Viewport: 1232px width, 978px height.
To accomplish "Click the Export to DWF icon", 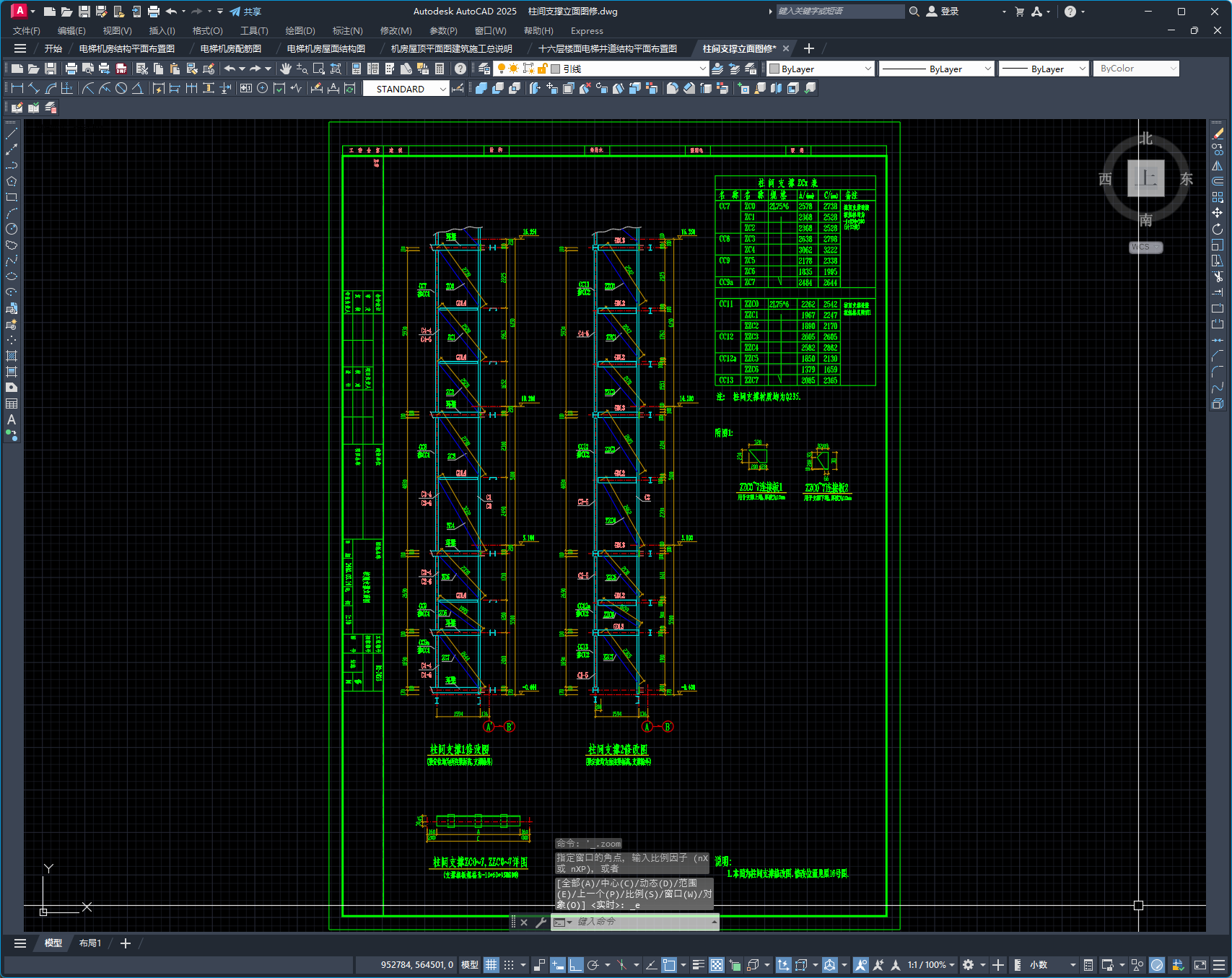I will point(121,69).
